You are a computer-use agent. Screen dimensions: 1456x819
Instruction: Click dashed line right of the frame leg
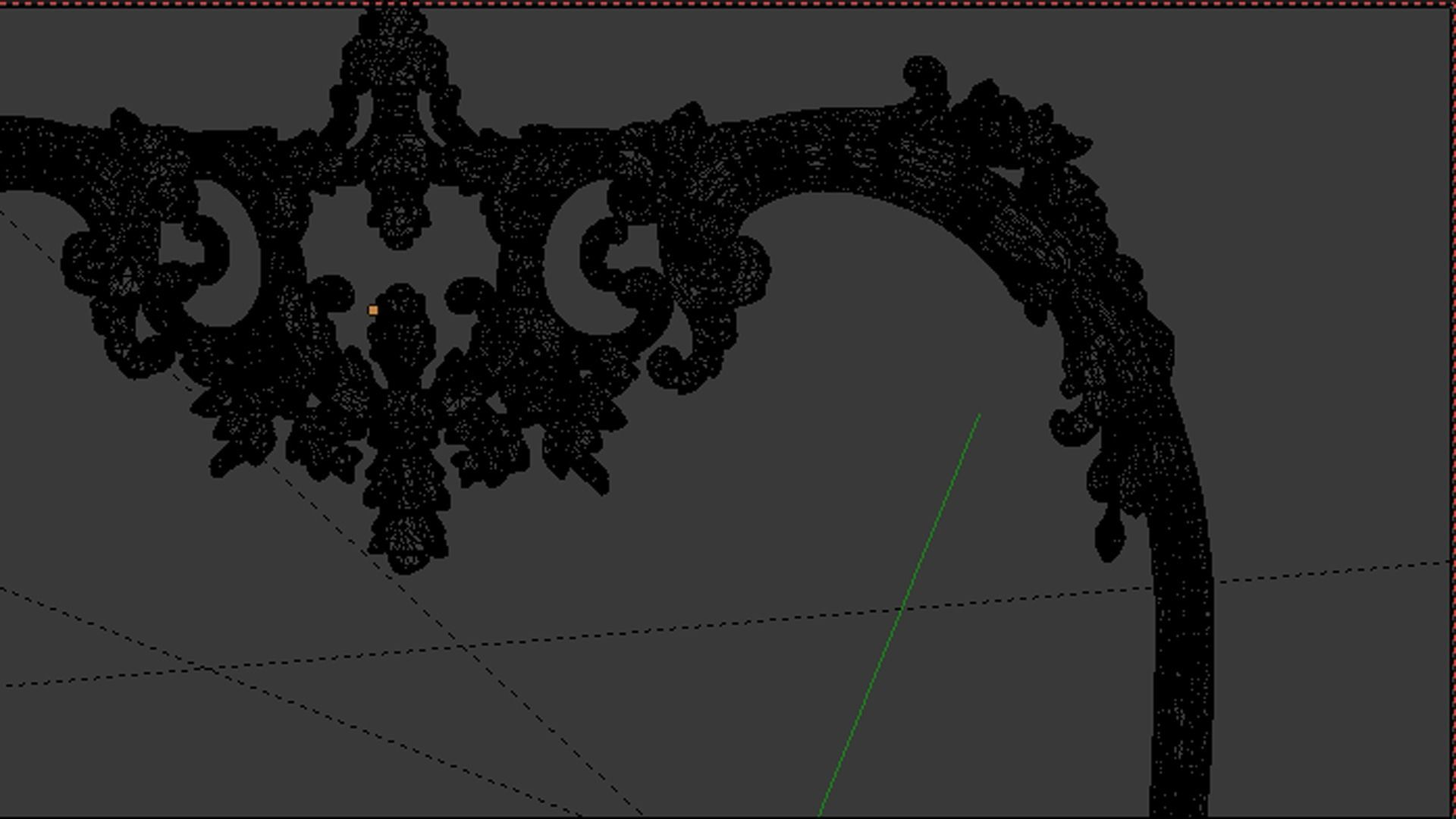[x=1335, y=571]
